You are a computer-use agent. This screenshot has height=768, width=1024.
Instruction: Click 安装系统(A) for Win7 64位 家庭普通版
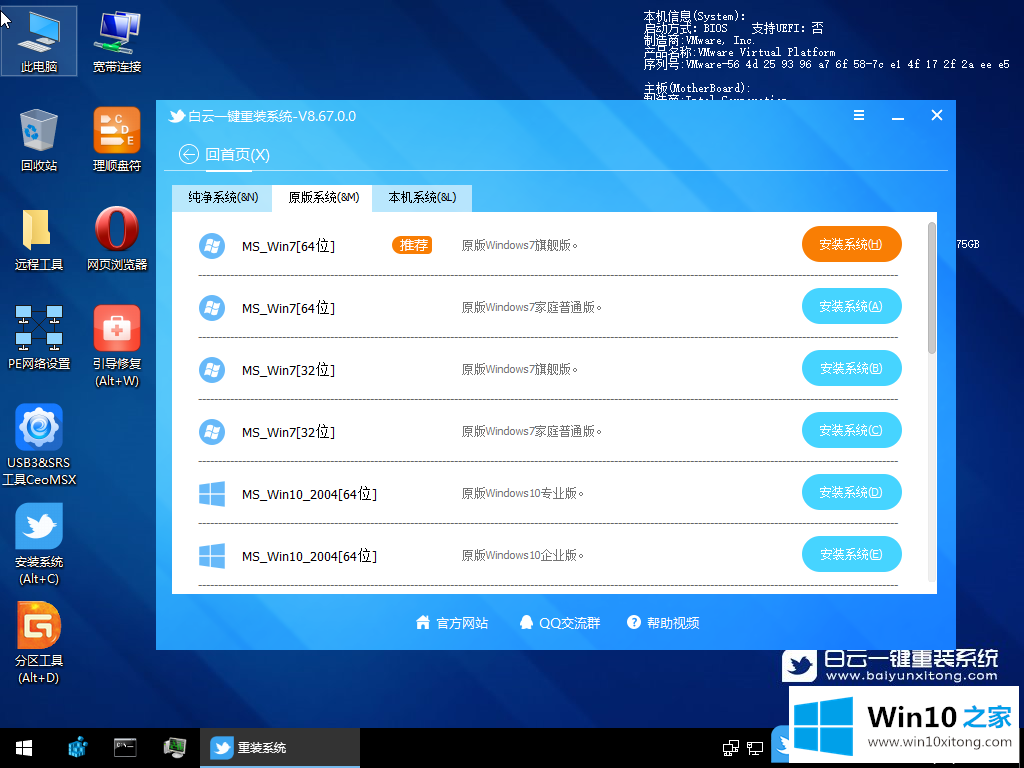click(x=852, y=306)
